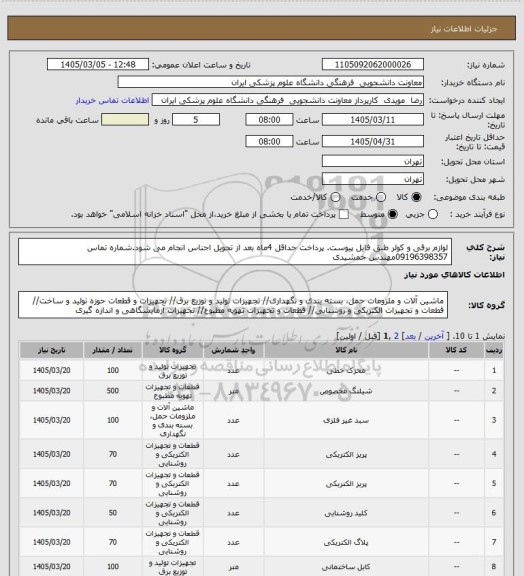
Task: Select item name شیلنگ مخصوص
Action: click(x=346, y=391)
